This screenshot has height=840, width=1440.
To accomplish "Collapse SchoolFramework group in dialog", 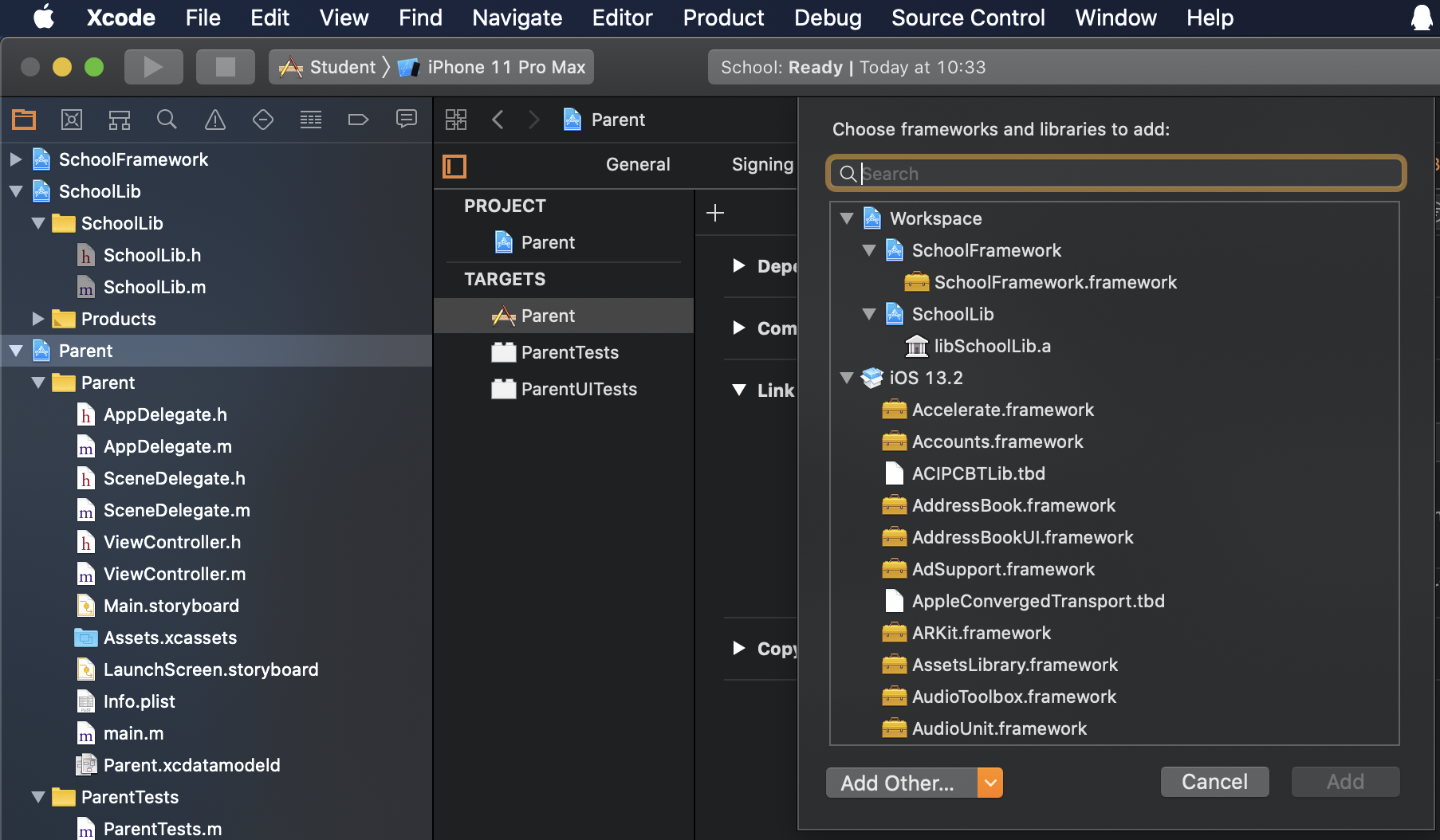I will click(x=869, y=250).
